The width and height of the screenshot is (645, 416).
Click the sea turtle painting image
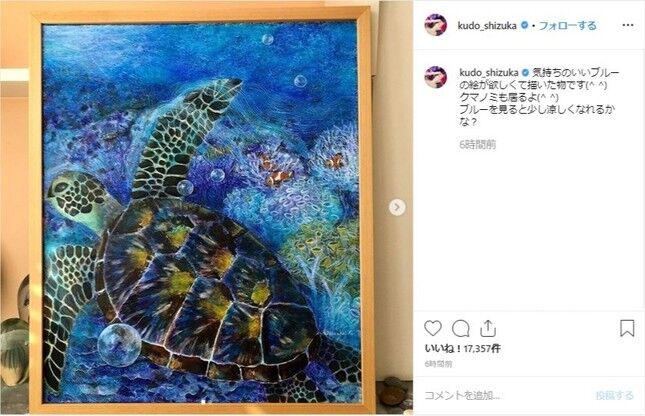pos(200,213)
